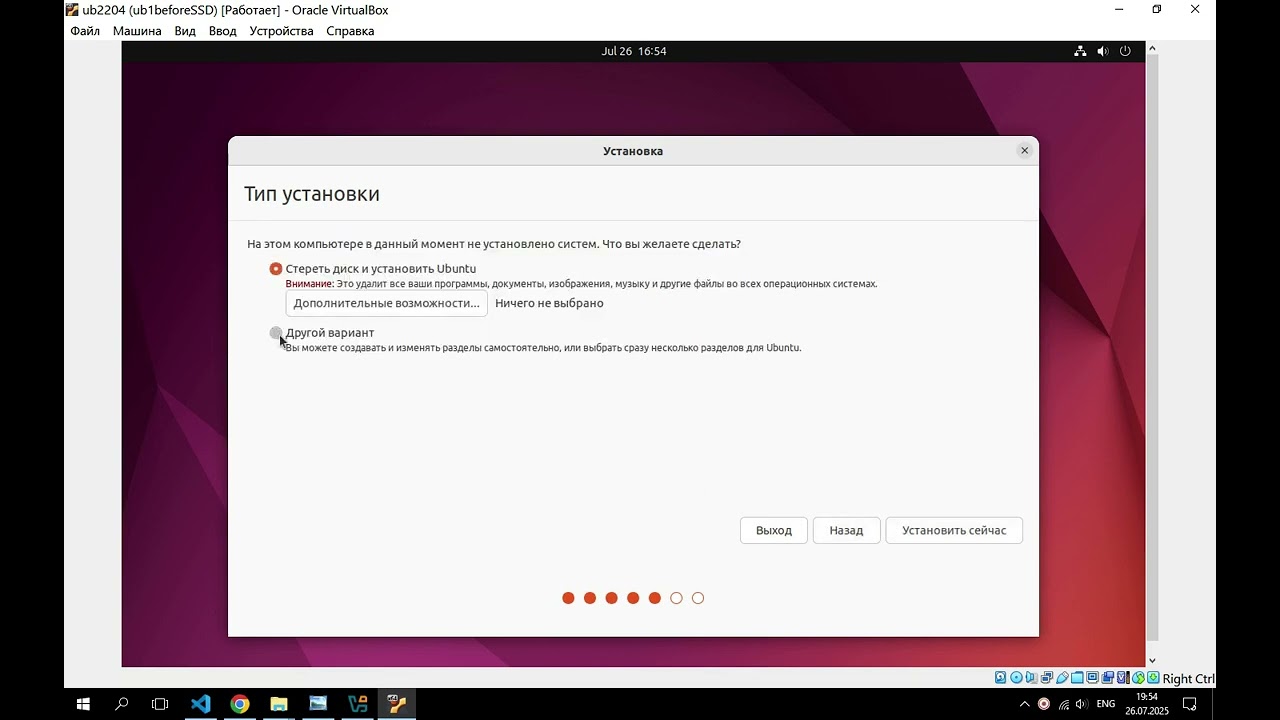This screenshot has height=720, width=1280.
Task: Open the picture viewer taskbar icon
Action: 318,704
